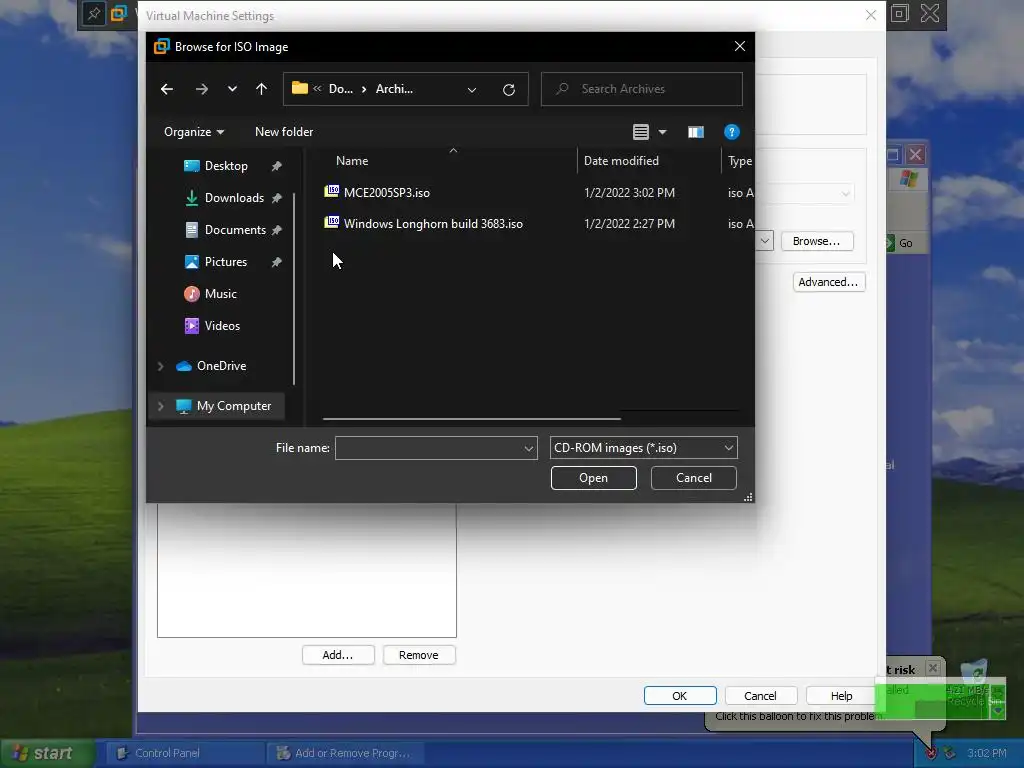Unpin Downloads using its pin icon
Viewport: 1024px width, 768px height.
pos(276,198)
